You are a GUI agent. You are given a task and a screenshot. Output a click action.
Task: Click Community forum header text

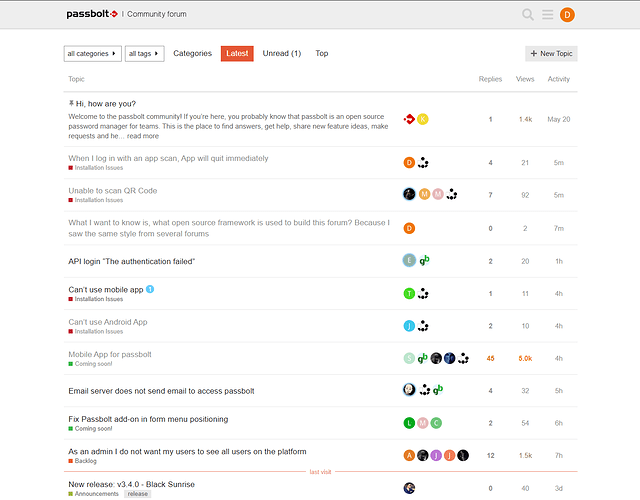156,14
